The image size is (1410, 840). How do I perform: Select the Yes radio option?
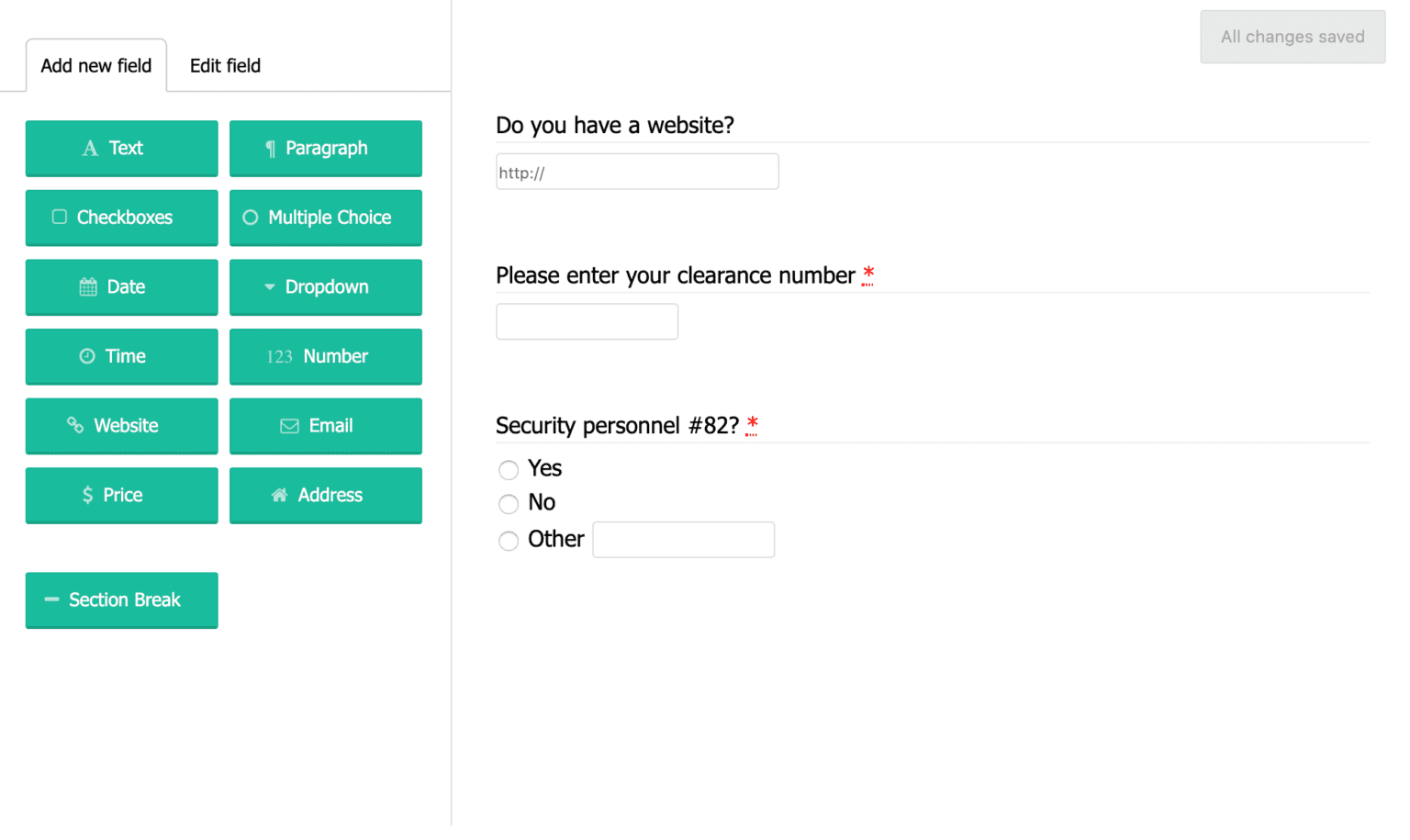point(509,469)
